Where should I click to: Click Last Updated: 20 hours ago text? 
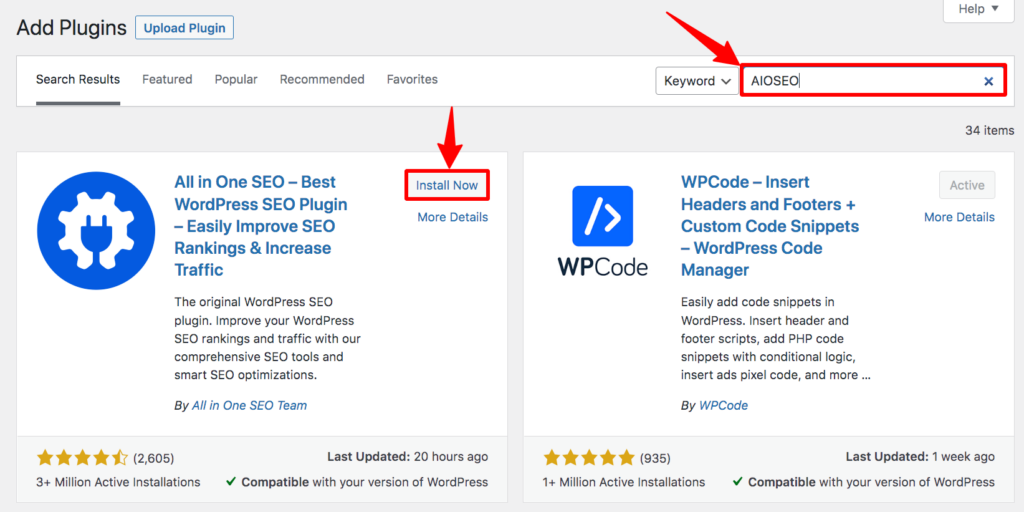tap(406, 457)
